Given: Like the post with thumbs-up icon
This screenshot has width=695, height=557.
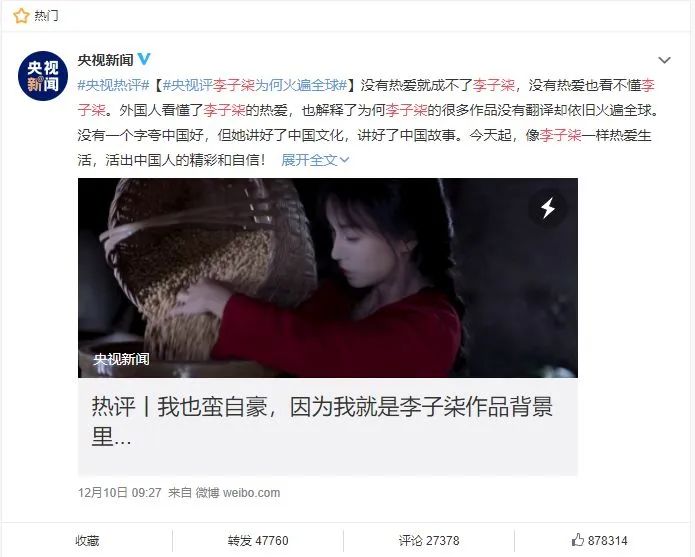Looking at the screenshot, I should tap(578, 540).
